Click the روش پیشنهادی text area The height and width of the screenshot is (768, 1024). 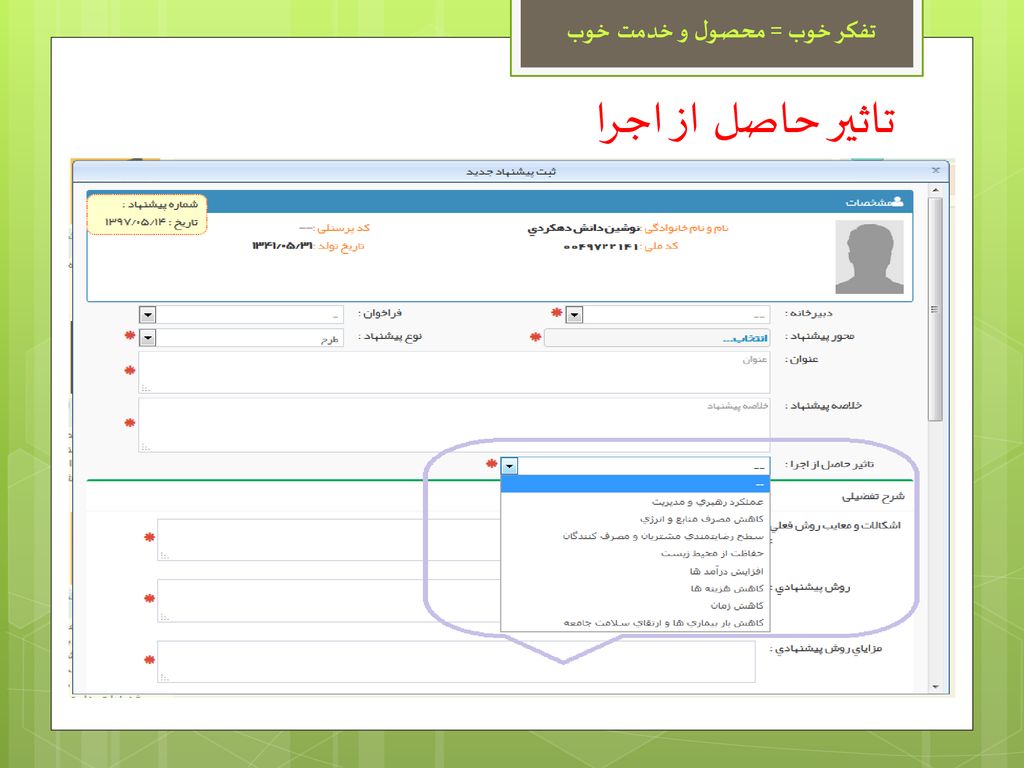point(328,601)
